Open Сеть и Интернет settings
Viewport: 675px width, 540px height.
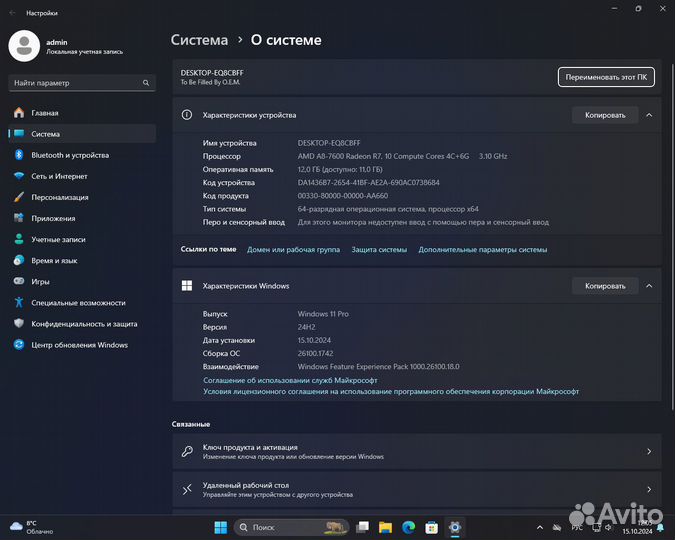(82, 176)
